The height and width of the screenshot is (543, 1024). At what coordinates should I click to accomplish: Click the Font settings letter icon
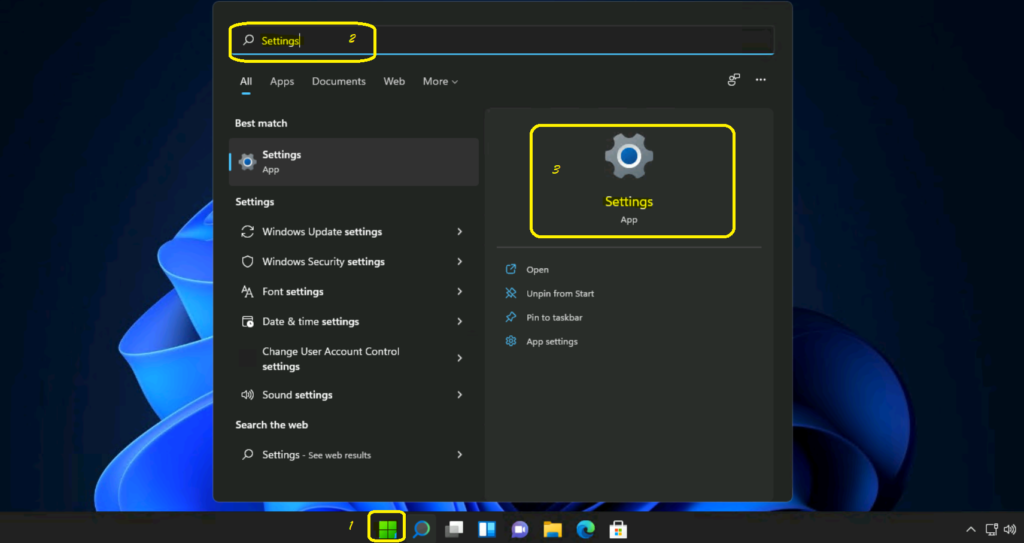pyautogui.click(x=248, y=292)
